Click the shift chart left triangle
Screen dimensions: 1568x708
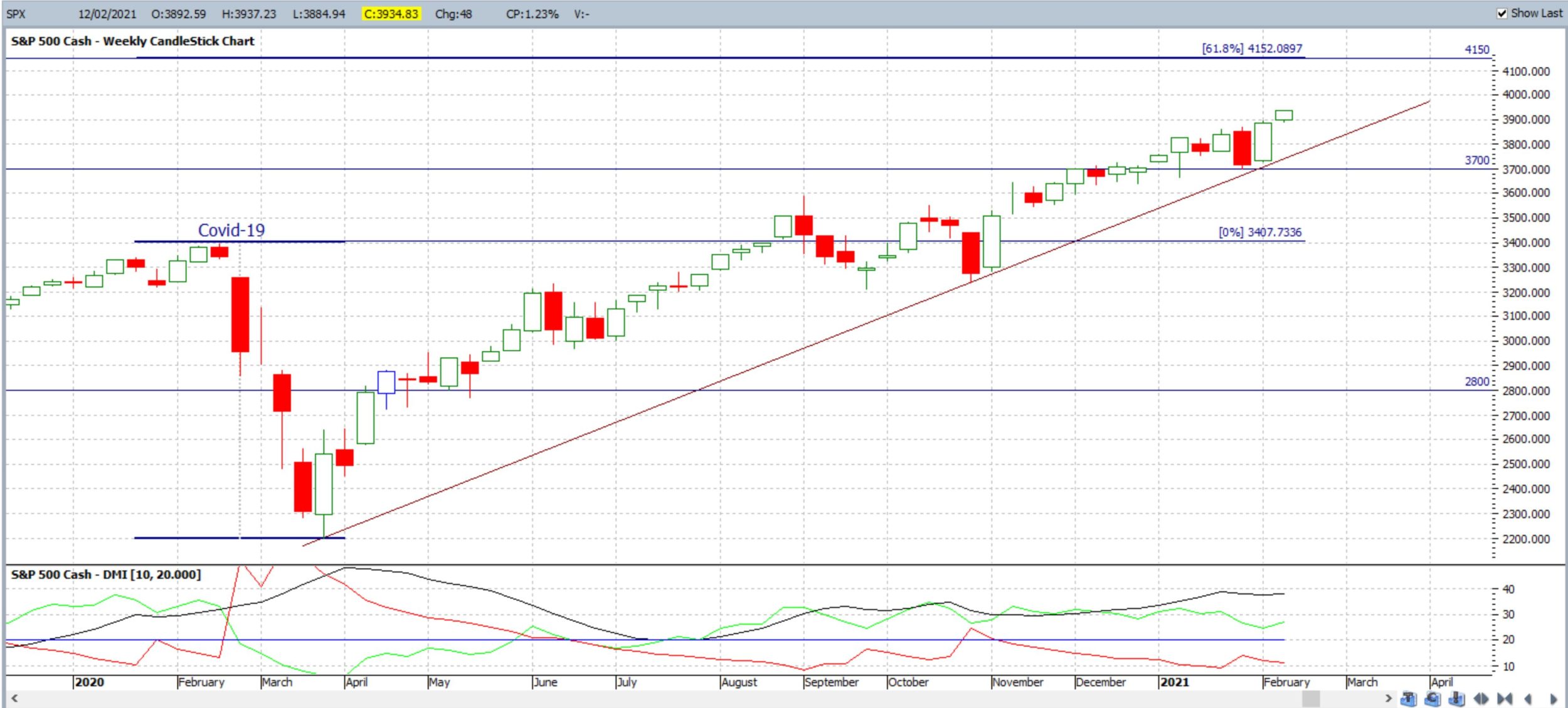[1528, 699]
